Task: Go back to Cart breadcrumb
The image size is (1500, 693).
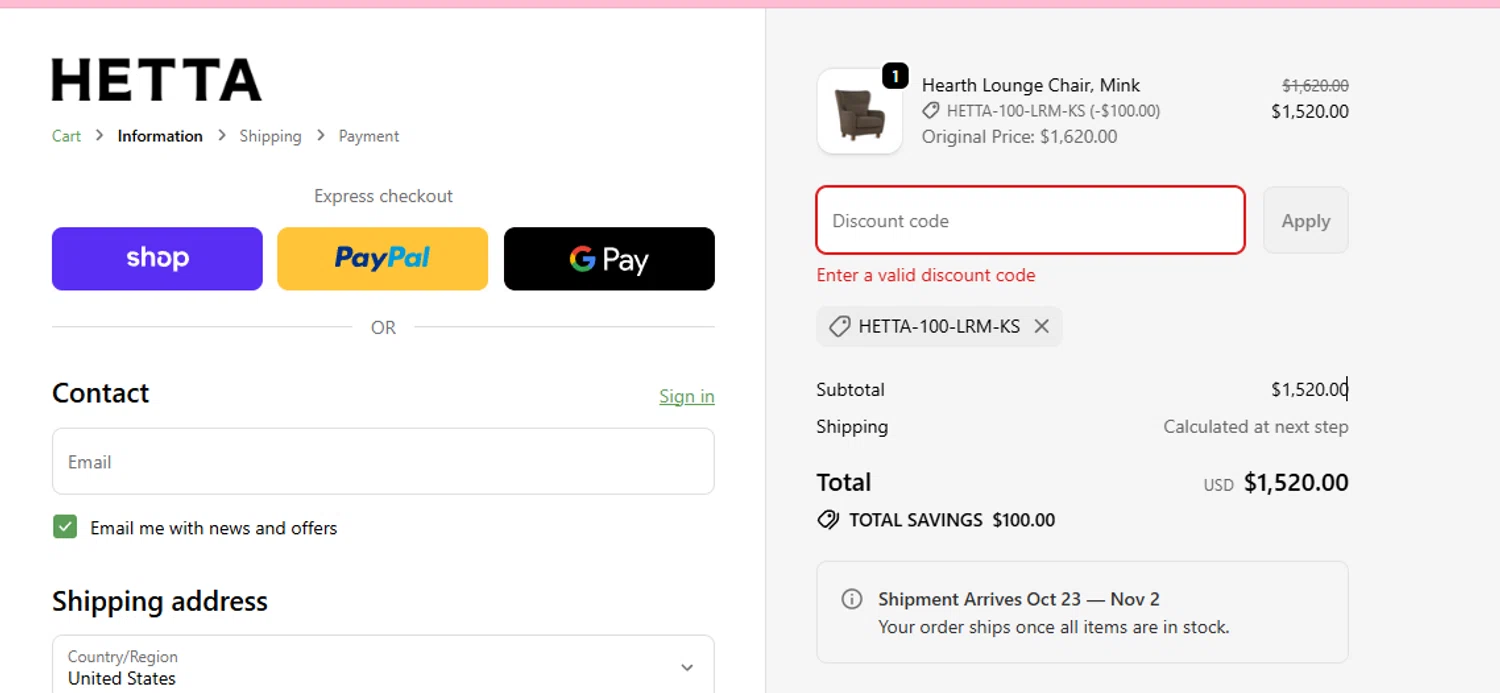Action: pyautogui.click(x=66, y=136)
